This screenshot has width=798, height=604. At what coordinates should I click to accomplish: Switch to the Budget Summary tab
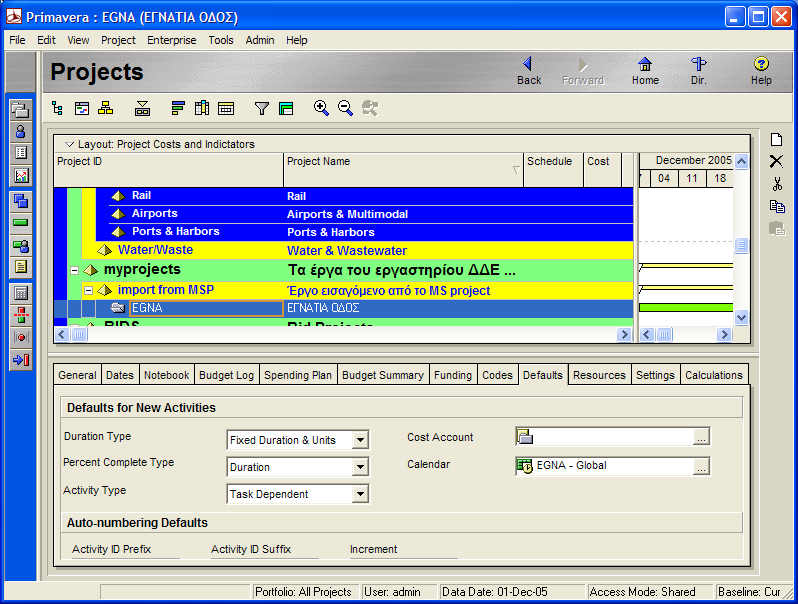383,375
